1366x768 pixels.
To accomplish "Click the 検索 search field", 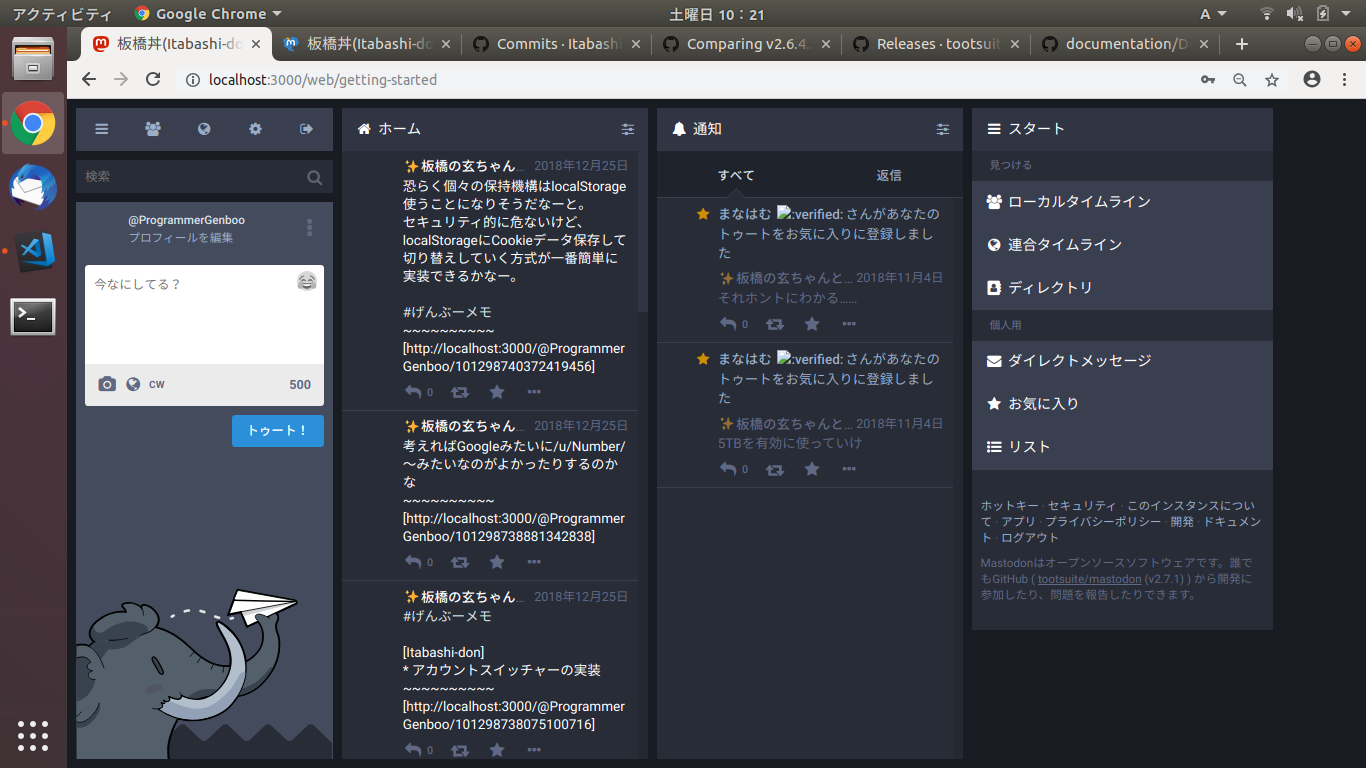I will point(195,177).
